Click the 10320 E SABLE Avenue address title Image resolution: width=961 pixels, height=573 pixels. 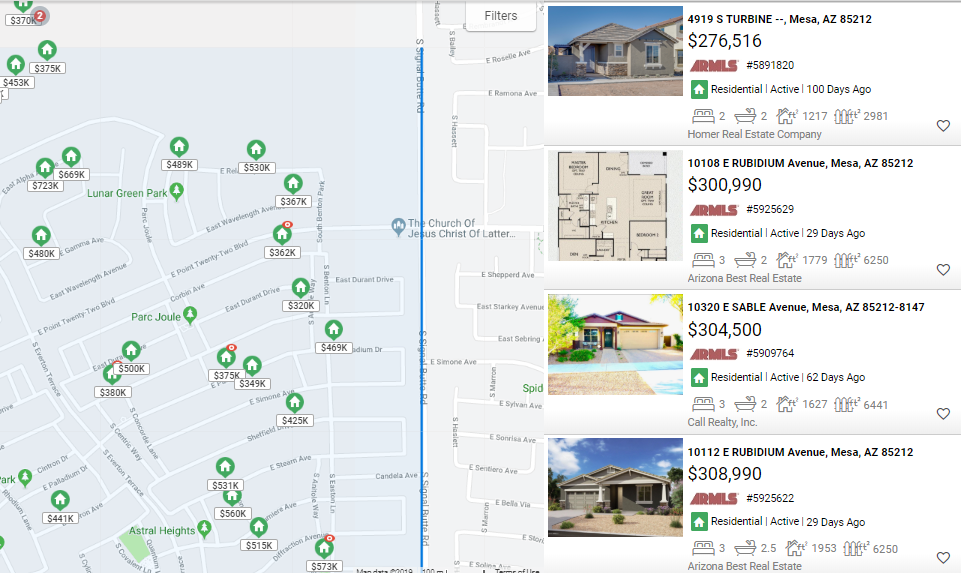(806, 307)
